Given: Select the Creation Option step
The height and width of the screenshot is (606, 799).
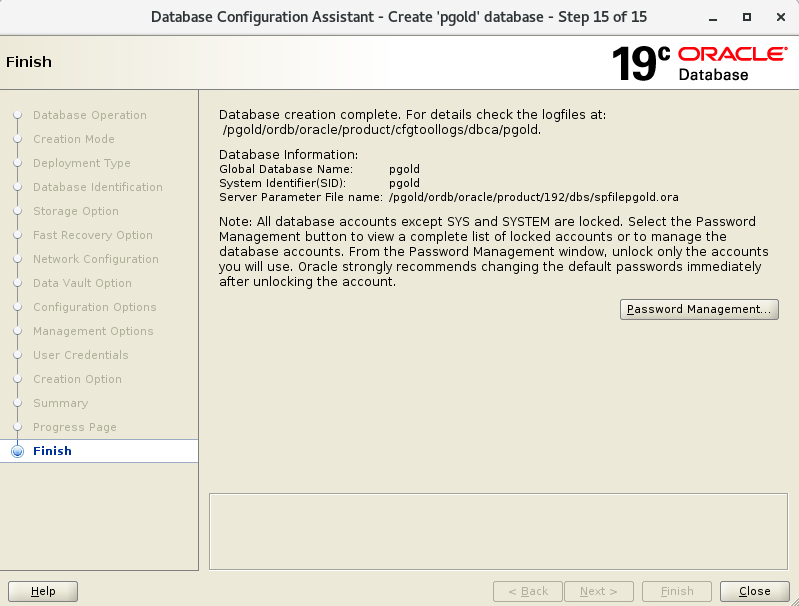Looking at the screenshot, I should point(77,379).
